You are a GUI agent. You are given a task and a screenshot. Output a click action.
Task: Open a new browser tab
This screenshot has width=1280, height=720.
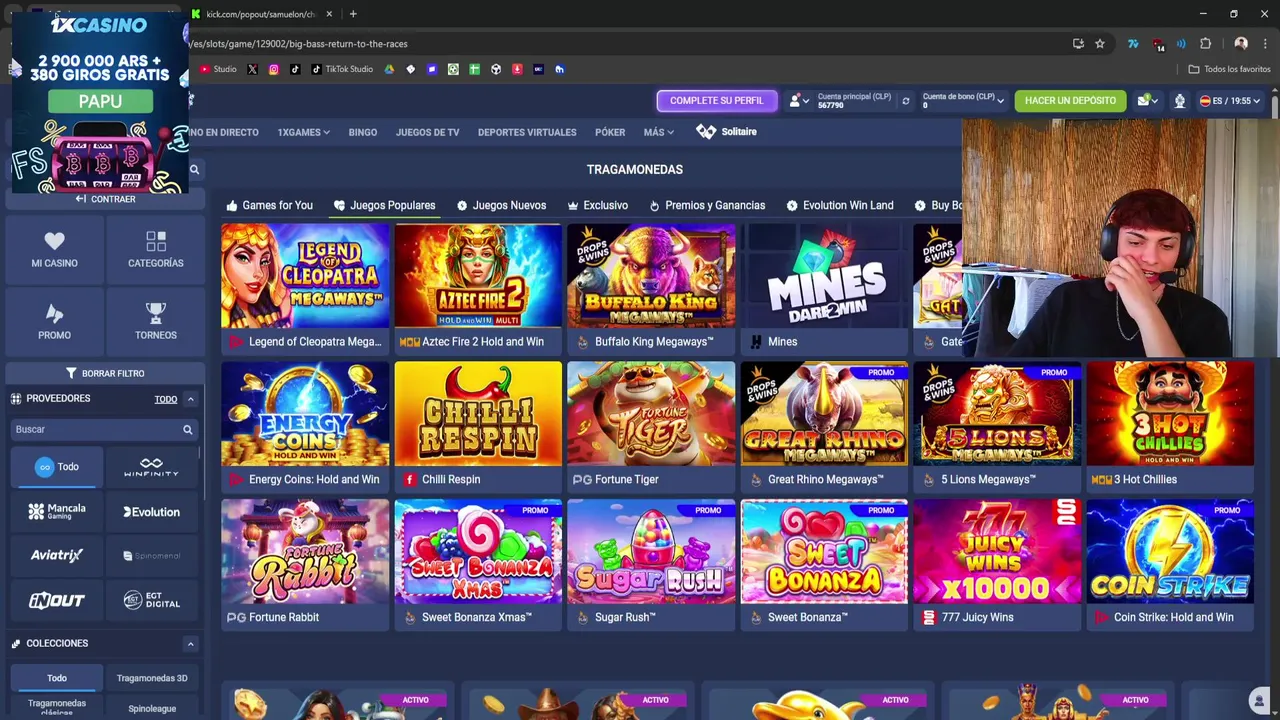point(353,14)
